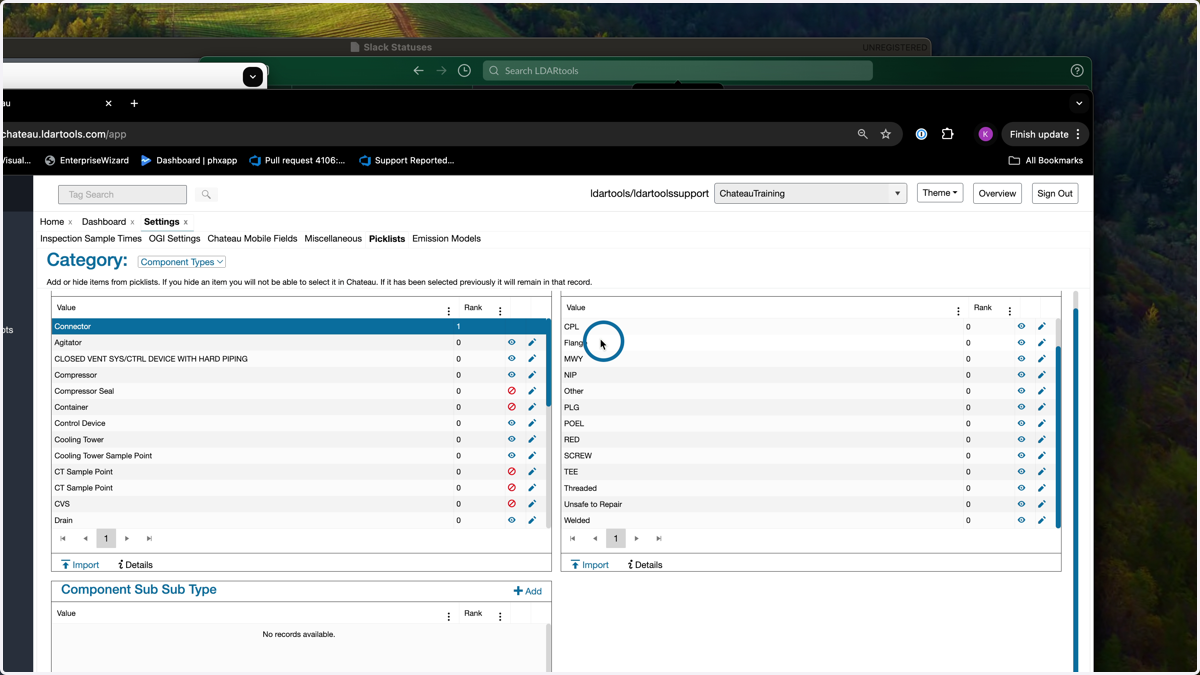
Task: Click help question mark in LDARtools window
Action: pyautogui.click(x=1077, y=71)
